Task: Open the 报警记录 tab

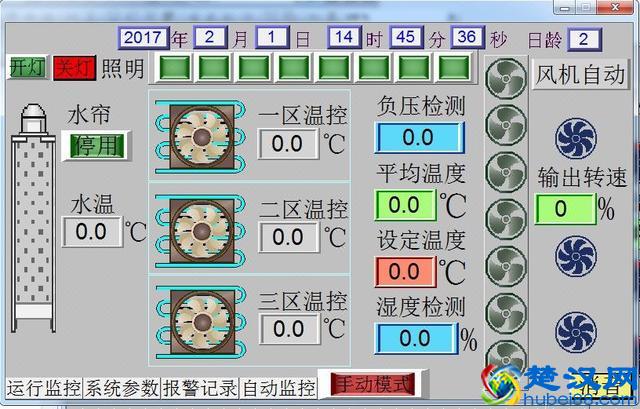Action: click(200, 387)
